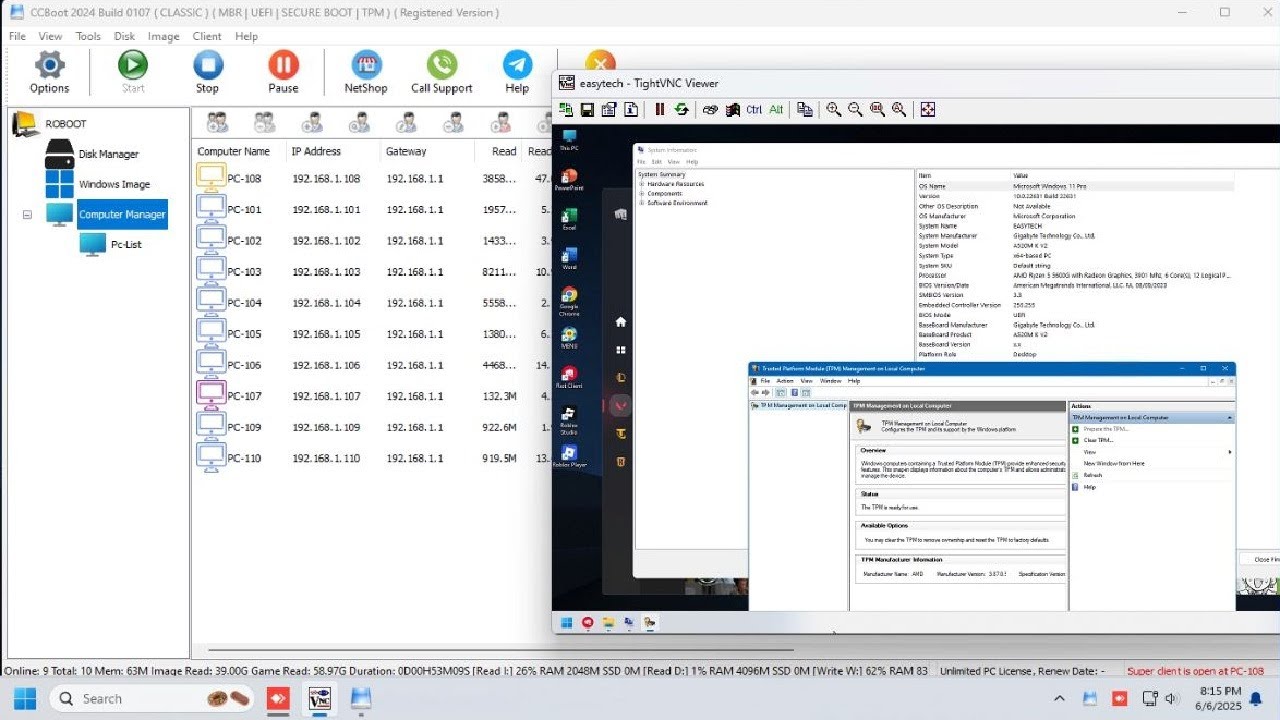Image resolution: width=1280 pixels, height=720 pixels.
Task: Open the Window menu in TPM Management
Action: 830,381
